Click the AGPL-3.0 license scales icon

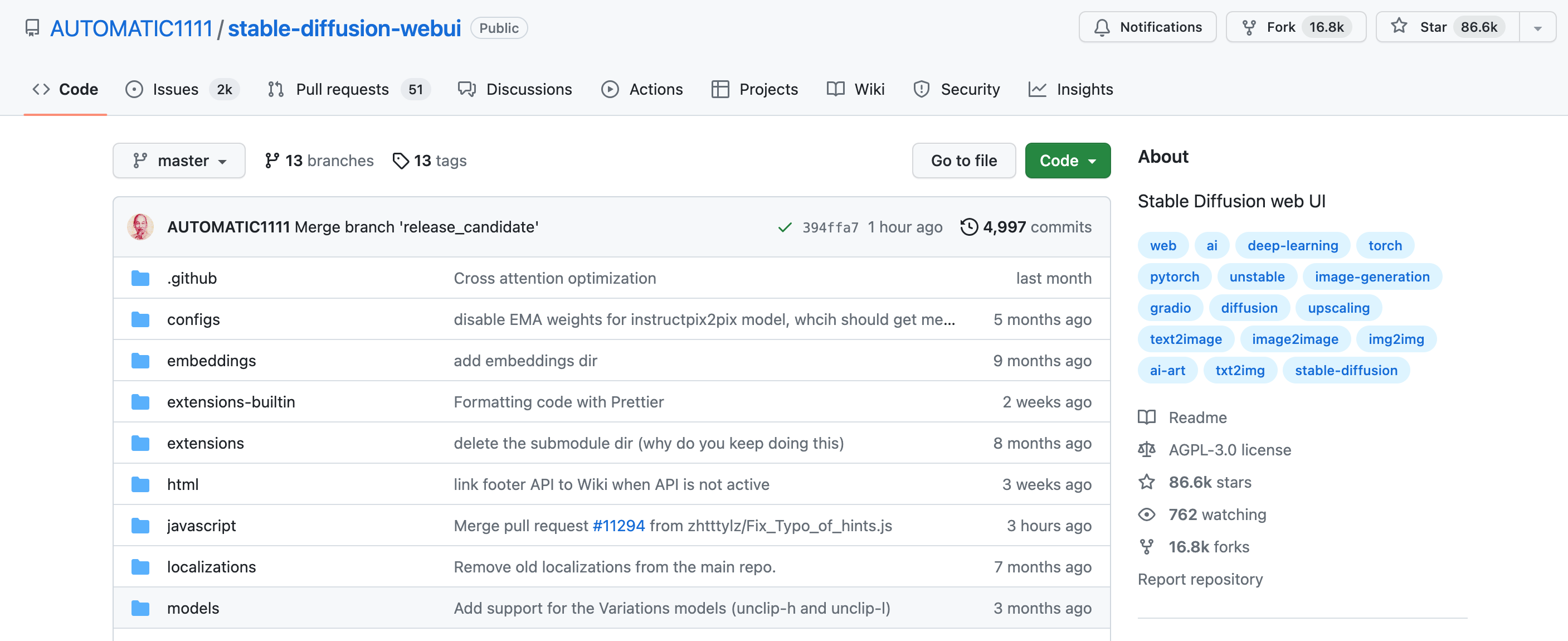1147,450
